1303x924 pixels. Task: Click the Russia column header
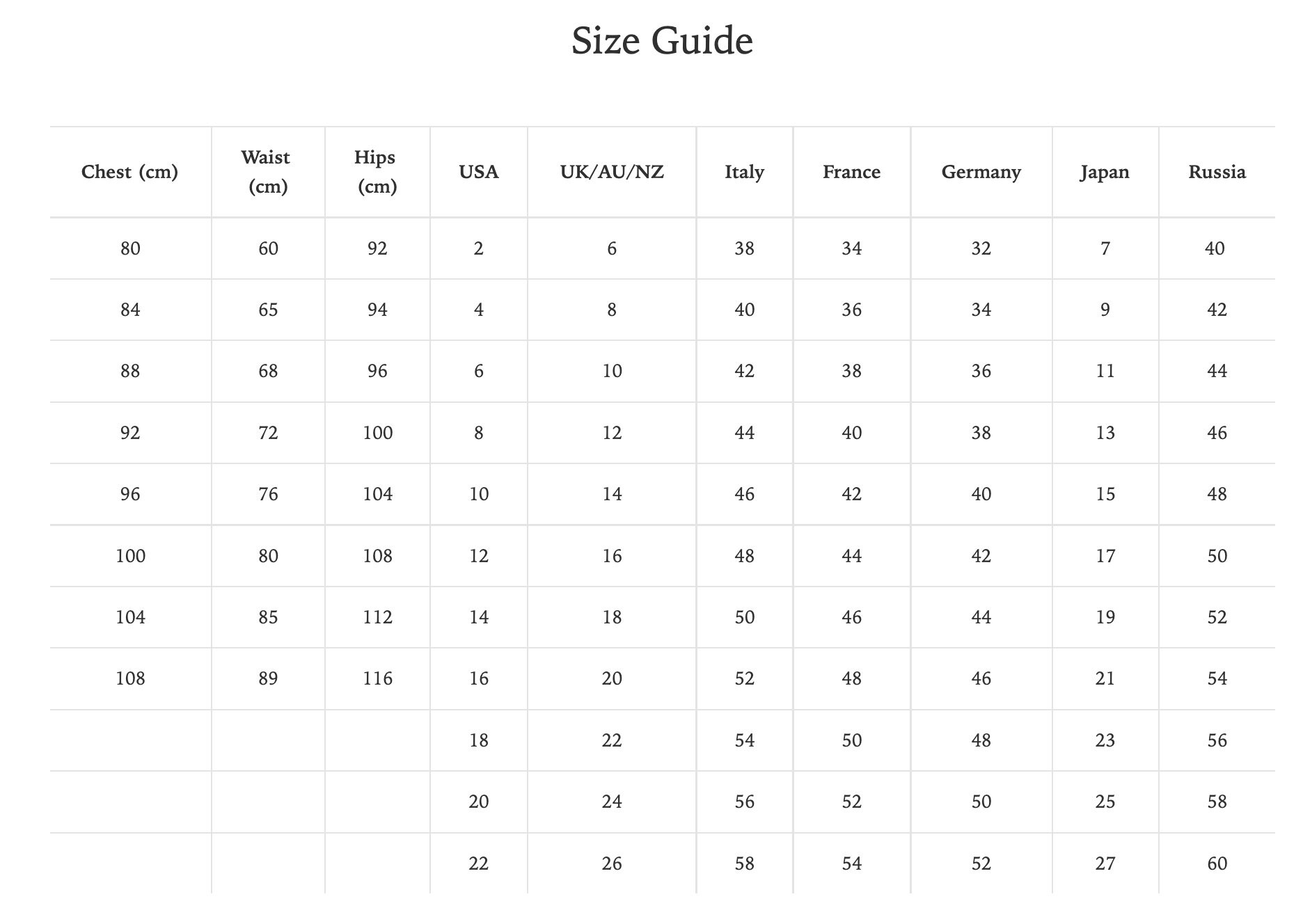click(1217, 172)
